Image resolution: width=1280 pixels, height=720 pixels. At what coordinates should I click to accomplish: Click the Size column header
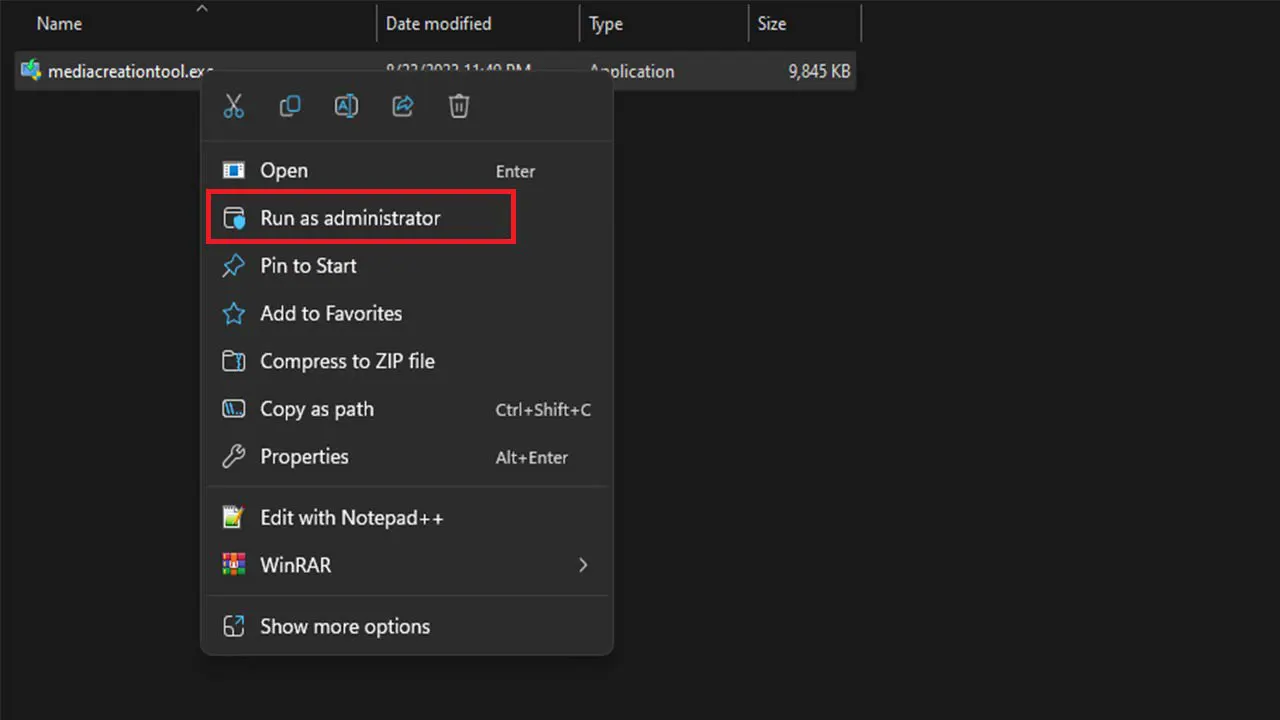[x=771, y=24]
